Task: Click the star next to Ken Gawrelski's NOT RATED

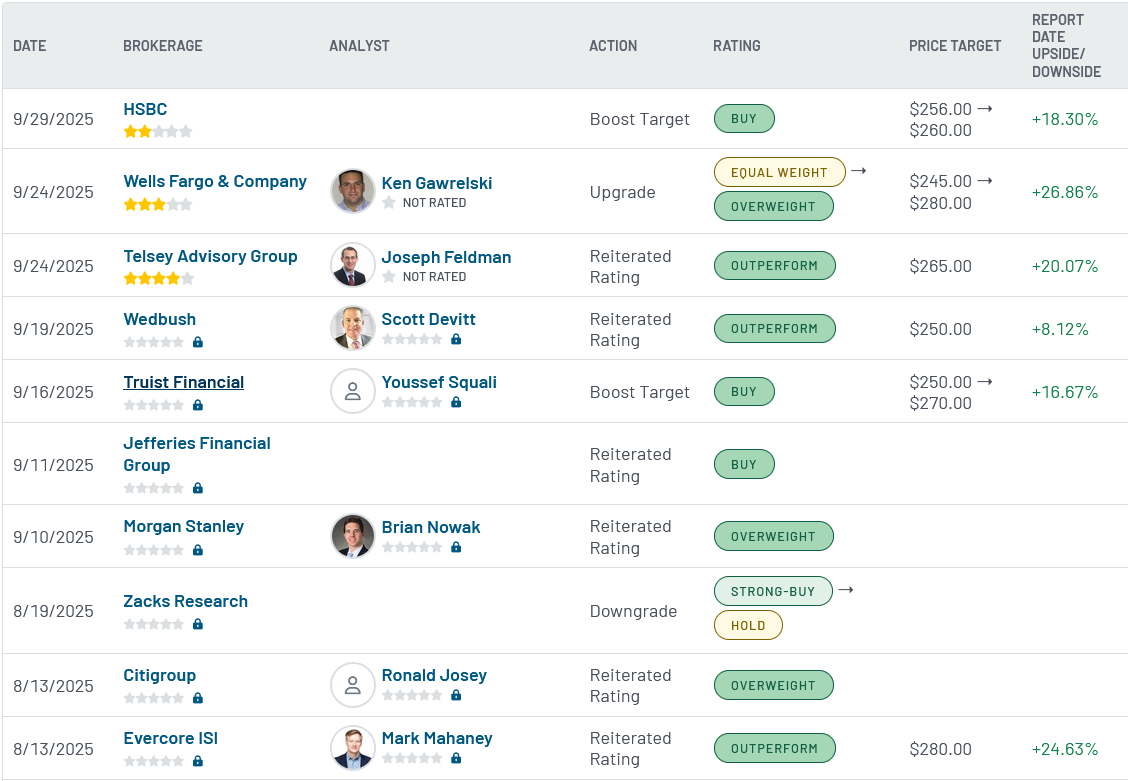Action: coord(389,203)
